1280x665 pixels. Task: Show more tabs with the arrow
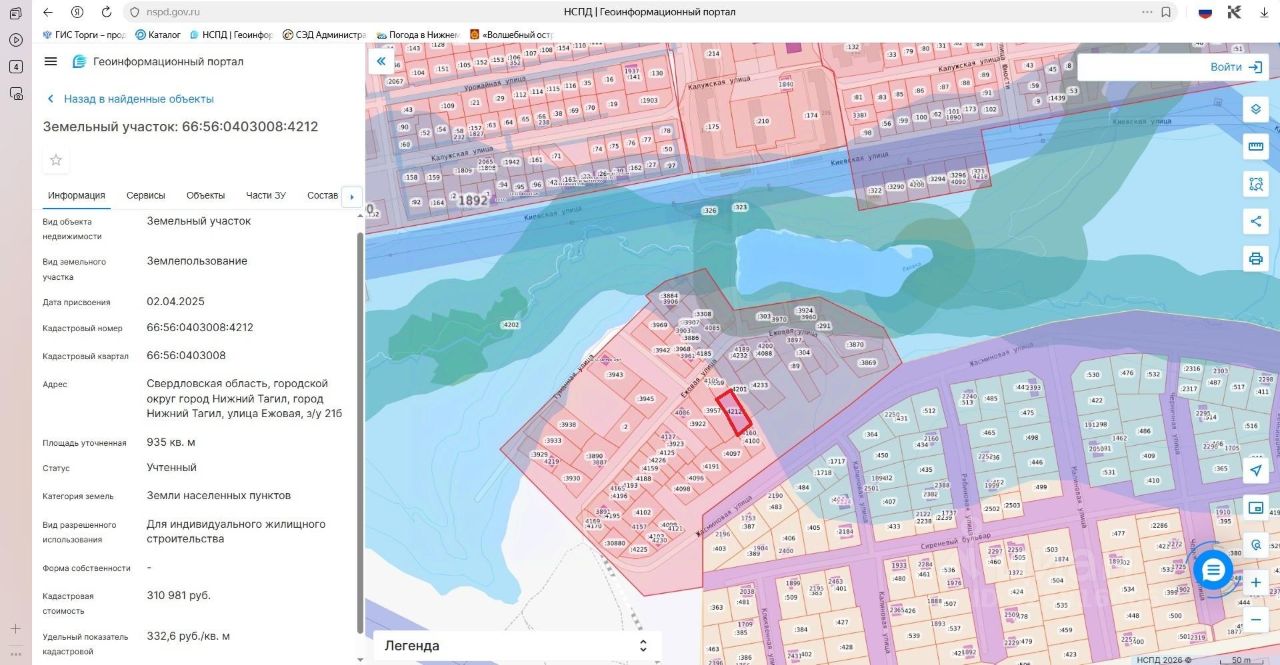pos(350,196)
